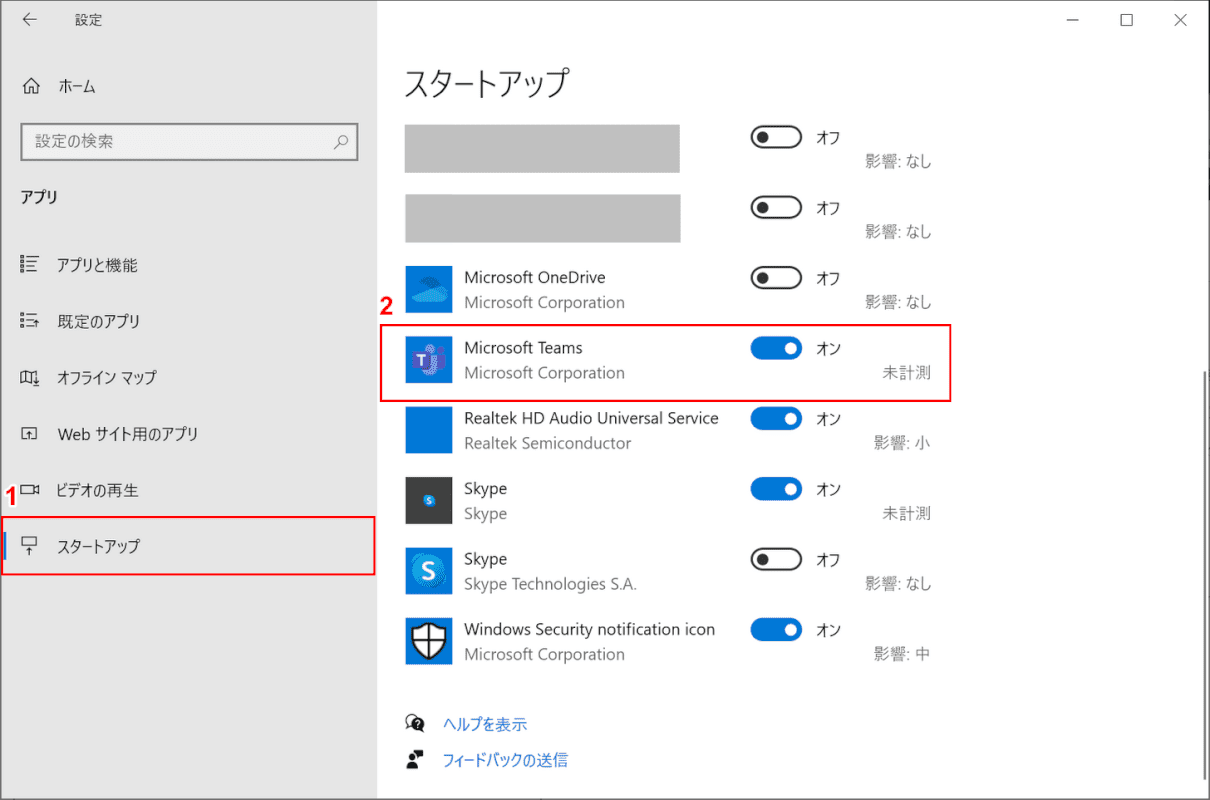Select スタートアップ in sidebar
The width and height of the screenshot is (1210, 800).
(x=188, y=546)
